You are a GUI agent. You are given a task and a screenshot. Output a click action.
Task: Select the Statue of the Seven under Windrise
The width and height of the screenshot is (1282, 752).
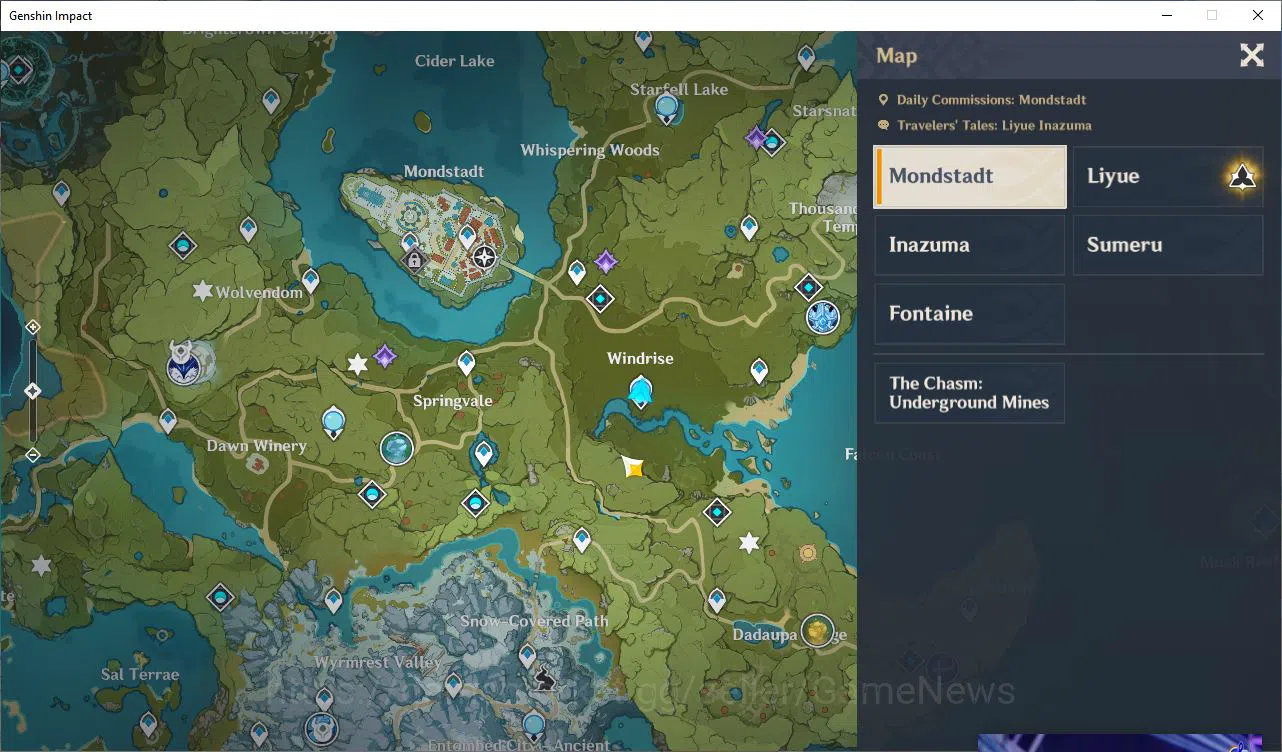click(x=640, y=391)
